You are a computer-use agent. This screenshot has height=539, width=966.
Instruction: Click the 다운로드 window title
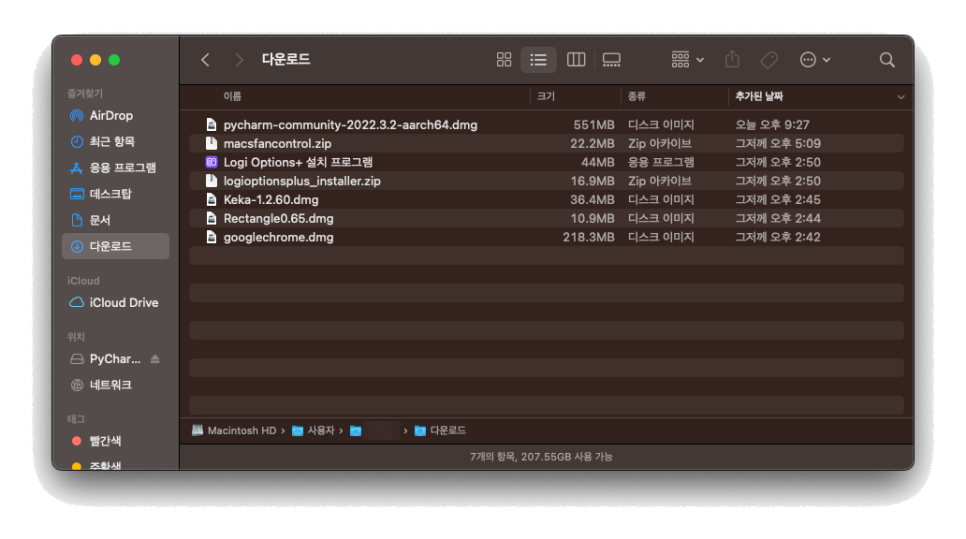click(x=286, y=60)
